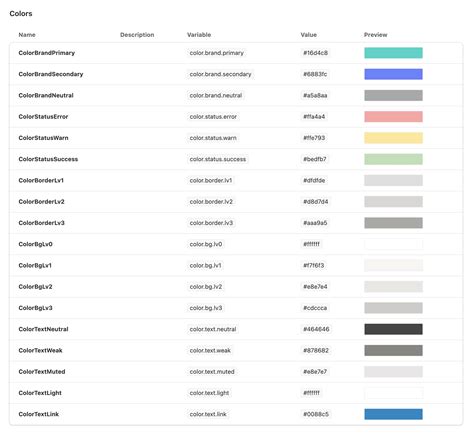Click the ColorStatusError name cell
Image resolution: width=474 pixels, height=435 pixels.
[43, 117]
